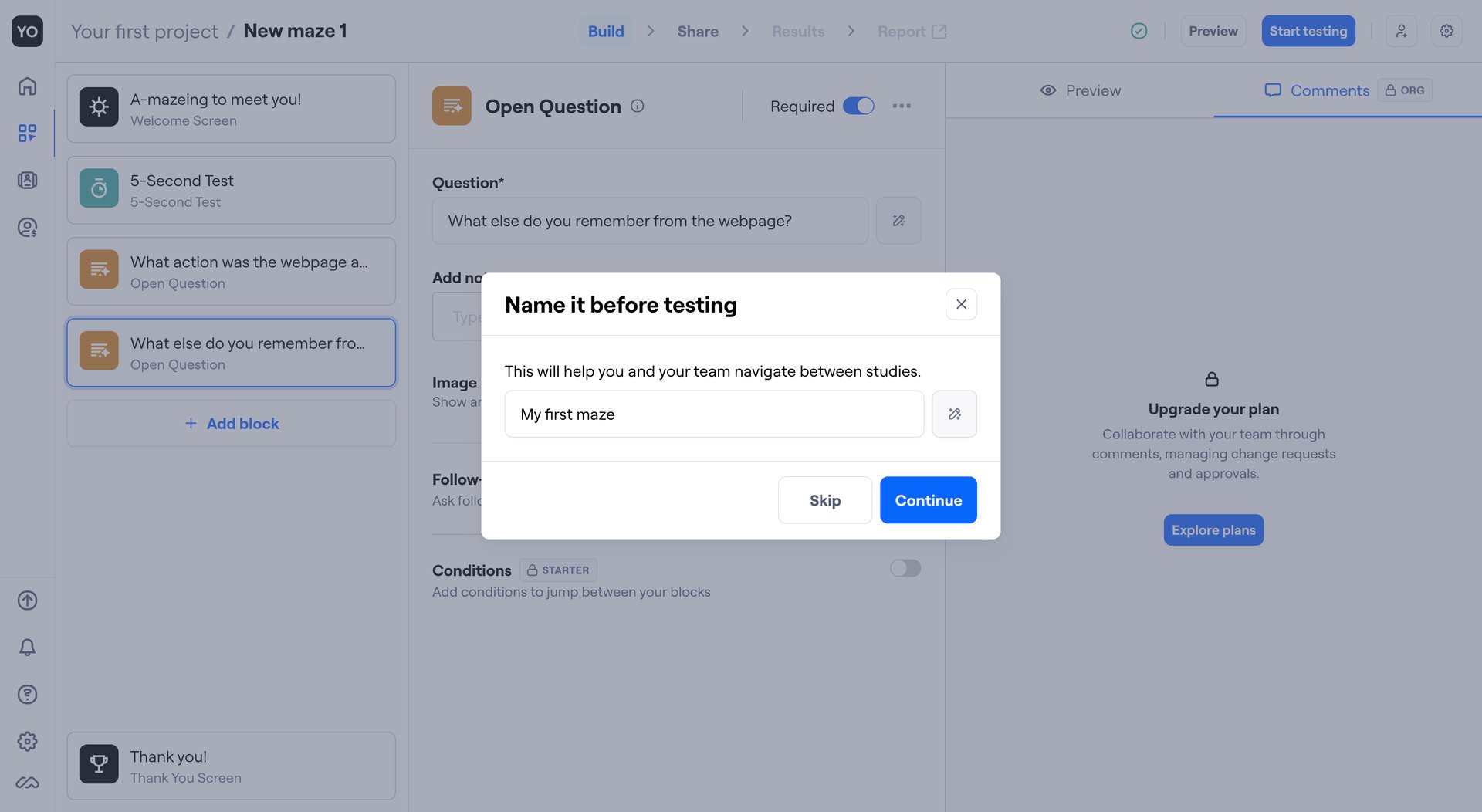Click the participant recruitment icon in sidebar

pyautogui.click(x=27, y=227)
